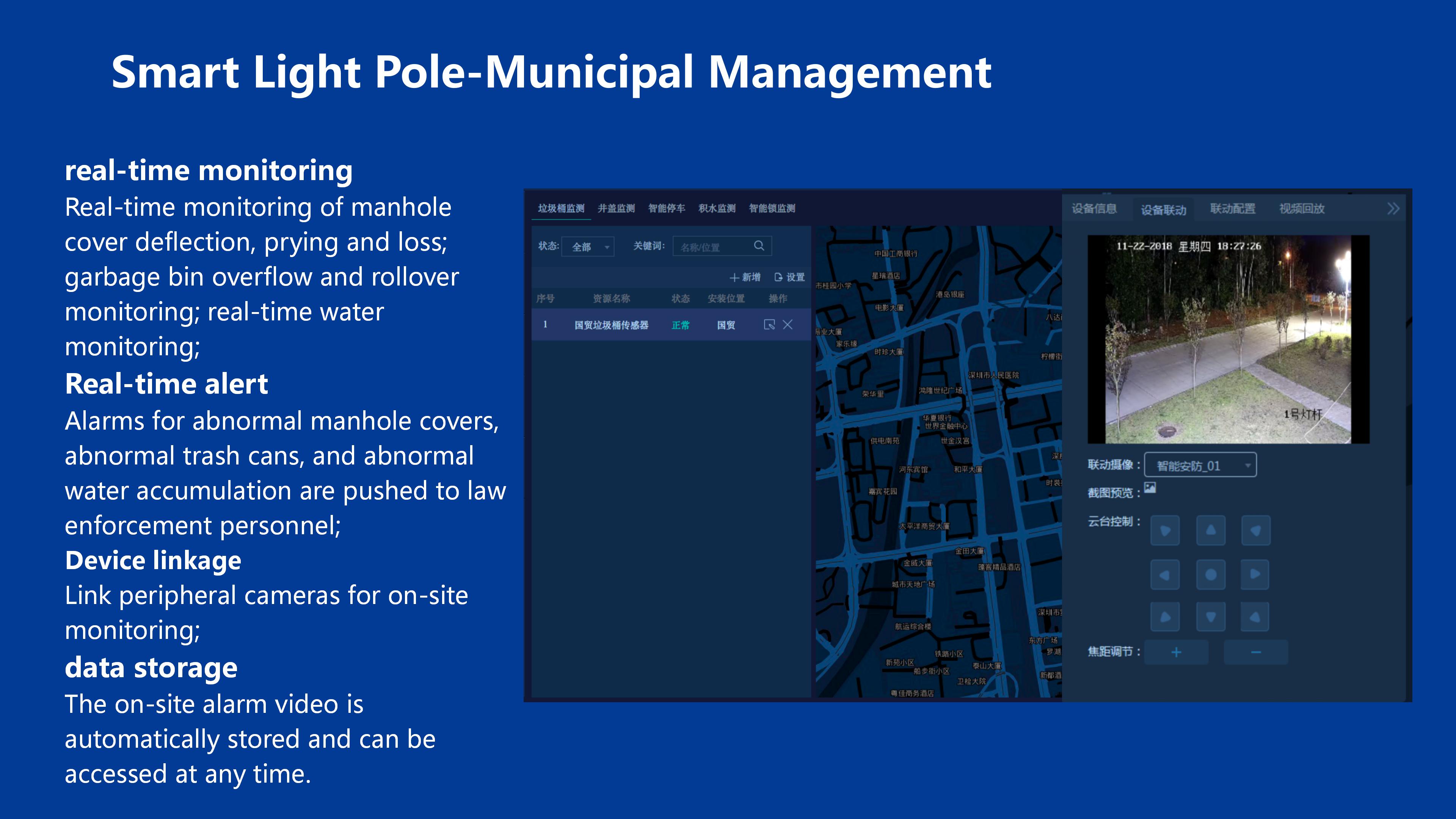Click the search magnifier icon
This screenshot has width=1456, height=819.
pyautogui.click(x=758, y=246)
